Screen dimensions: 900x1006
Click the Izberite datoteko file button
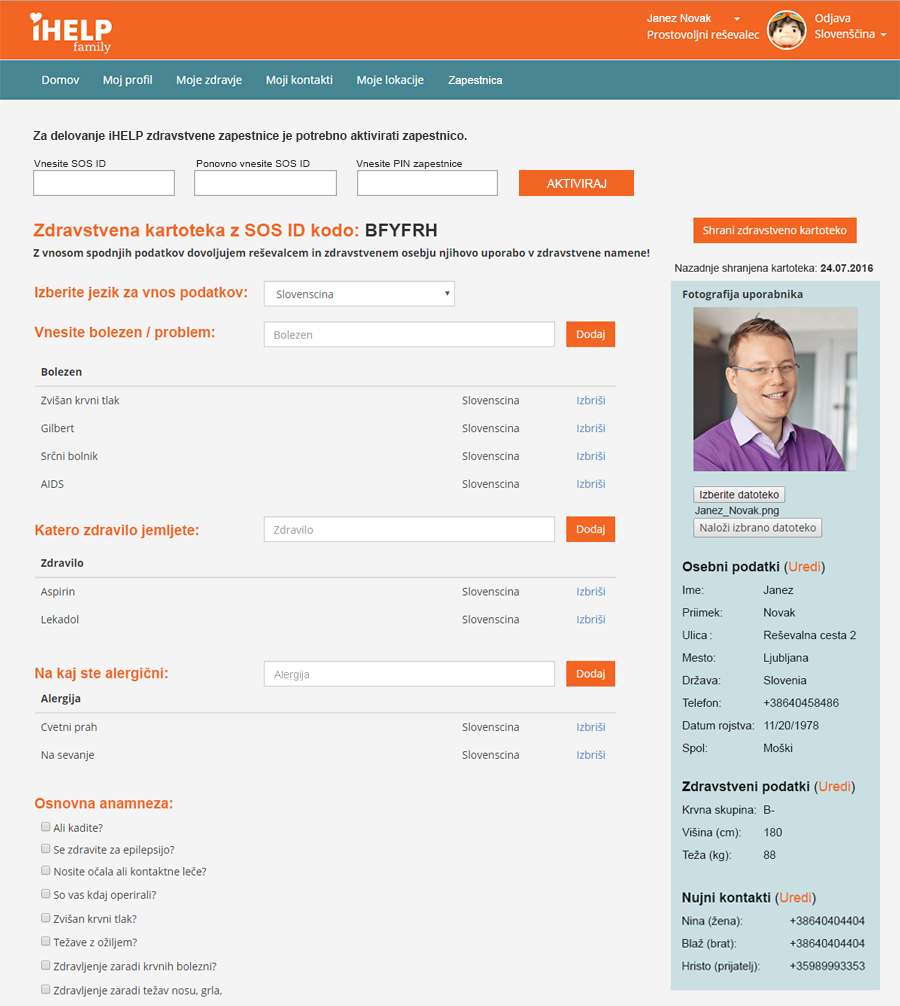point(739,495)
